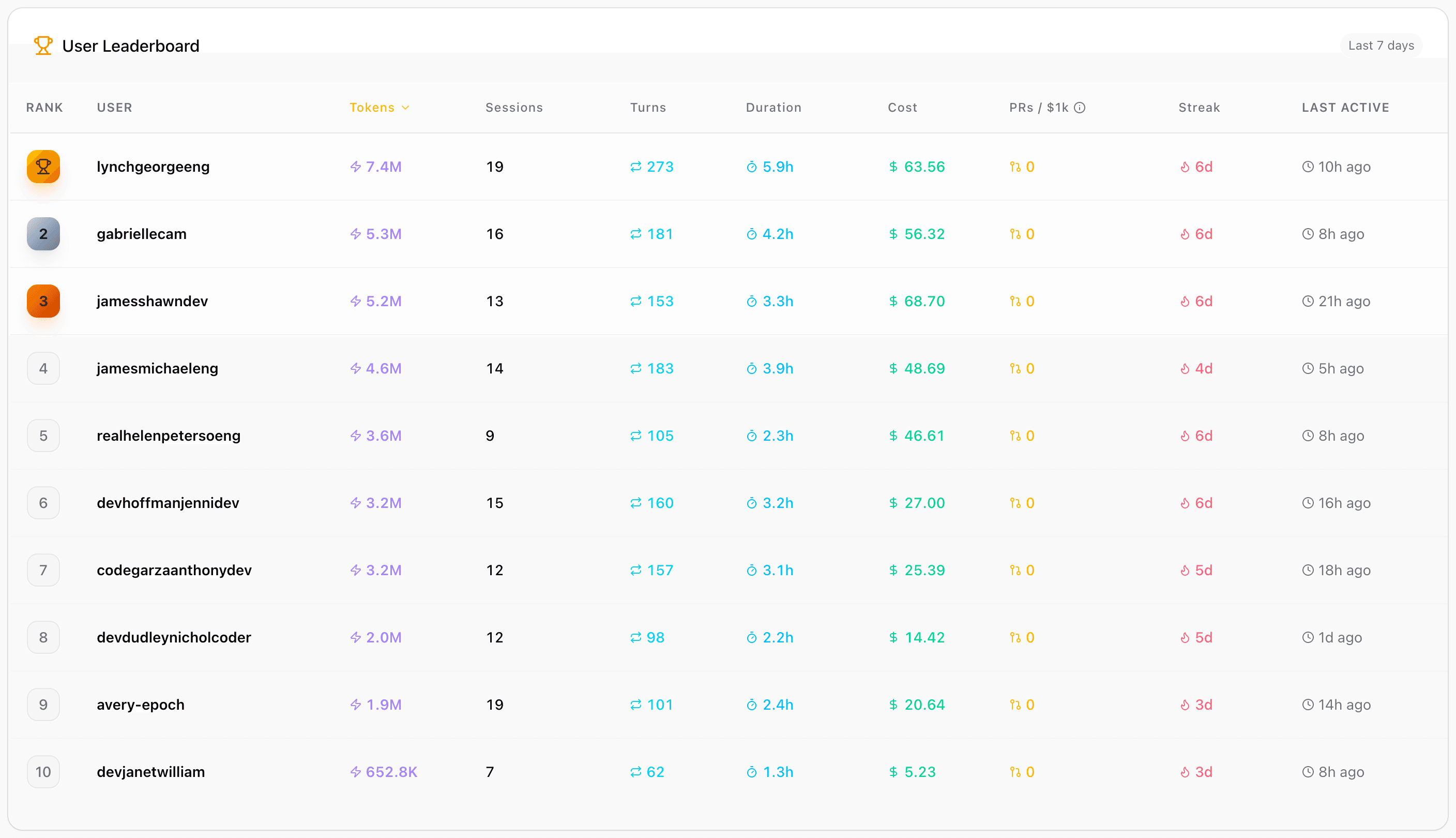Screen dimensions: 1456x838
Task: Click the lightning icon in gabriellecam's tokens cell
Action: (x=356, y=234)
